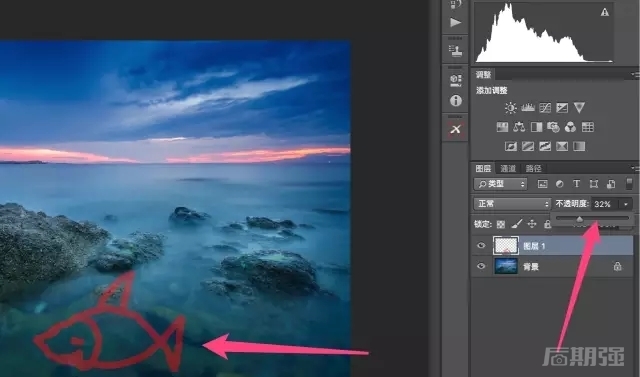The image size is (640, 377).
Task: Hide 图层 1 layer visibility
Action: click(x=481, y=245)
